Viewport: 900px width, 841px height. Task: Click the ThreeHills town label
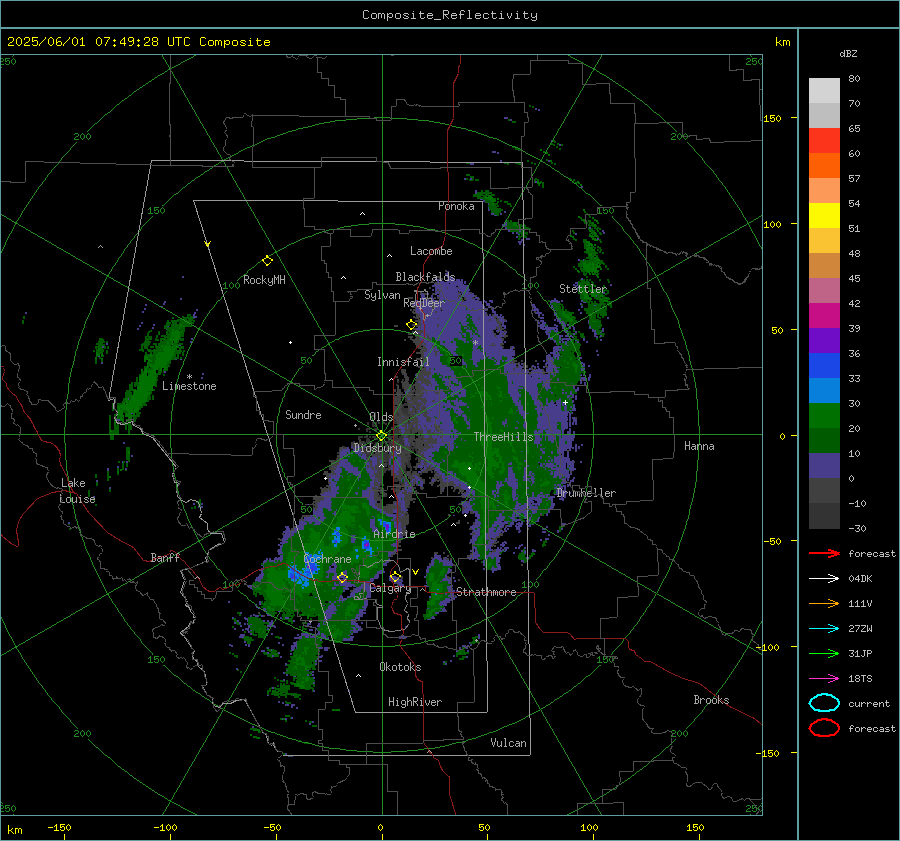(503, 437)
